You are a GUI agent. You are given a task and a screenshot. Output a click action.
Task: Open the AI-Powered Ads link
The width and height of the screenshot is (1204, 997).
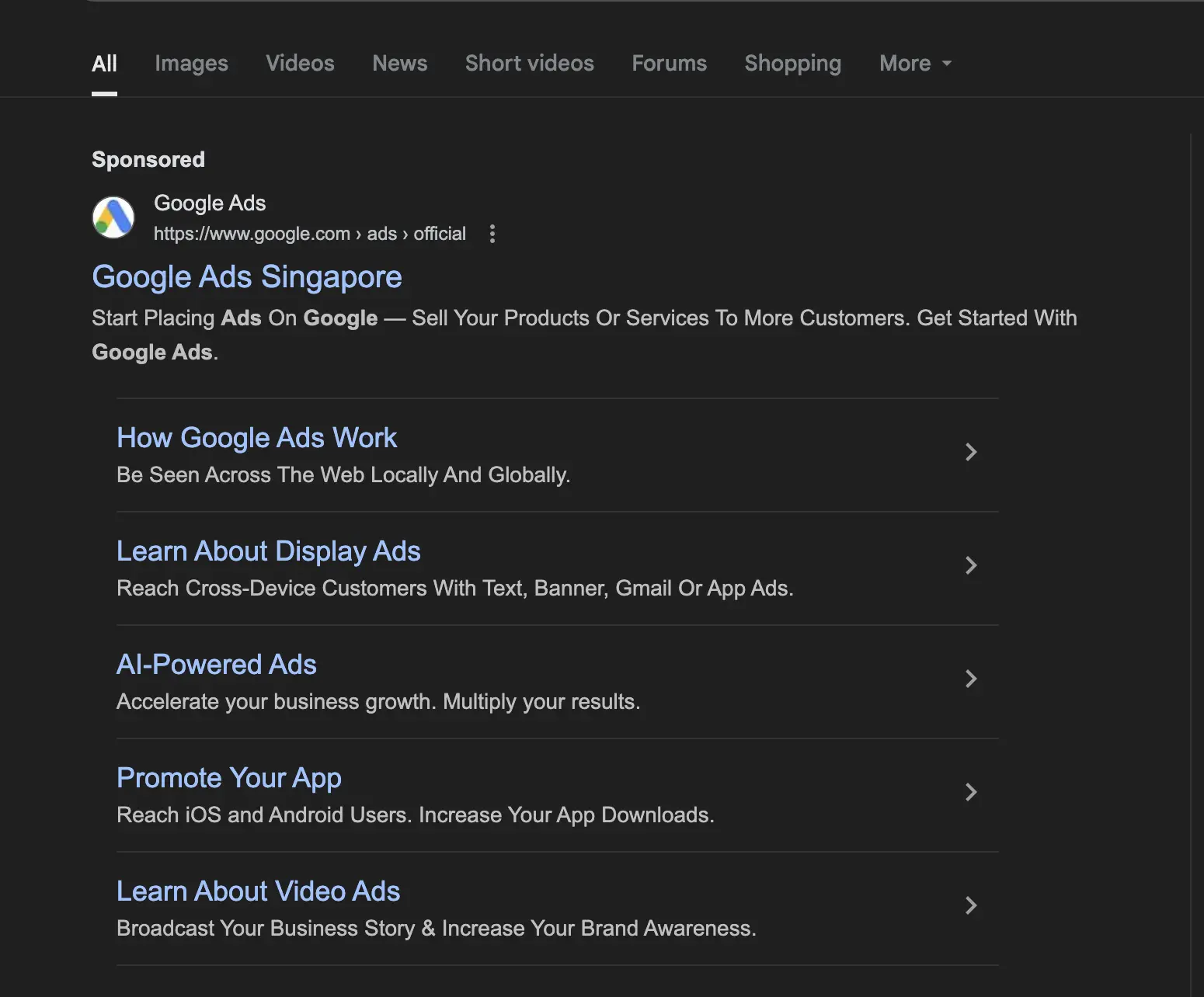(217, 665)
